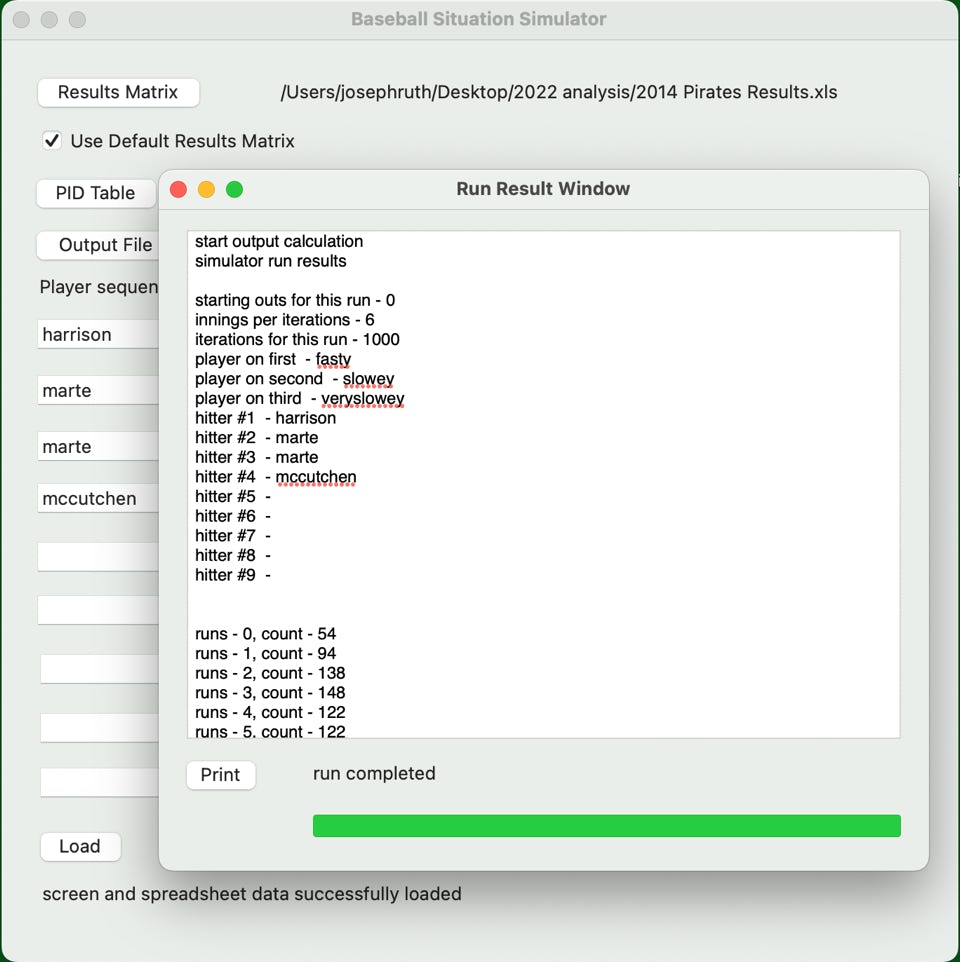Click the 'run completed' status text
Viewport: 960px width, 962px height.
(x=374, y=774)
